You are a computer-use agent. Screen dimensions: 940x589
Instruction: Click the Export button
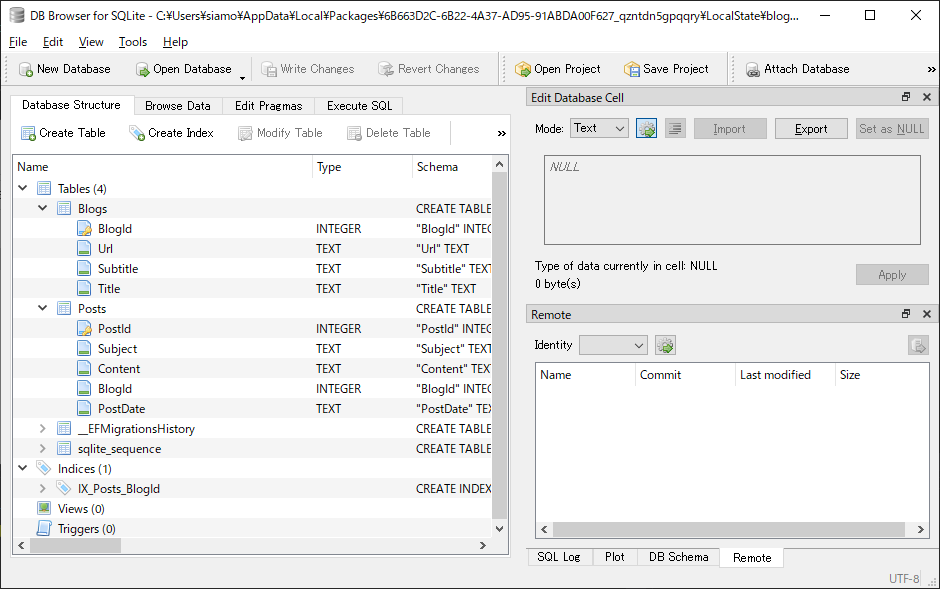coord(810,128)
